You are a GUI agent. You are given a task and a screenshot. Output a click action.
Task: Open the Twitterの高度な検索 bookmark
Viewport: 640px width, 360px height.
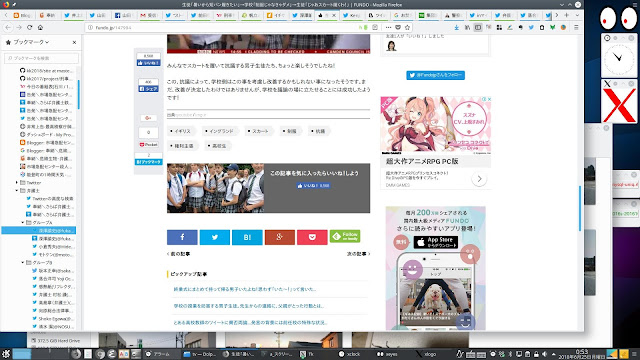50,198
